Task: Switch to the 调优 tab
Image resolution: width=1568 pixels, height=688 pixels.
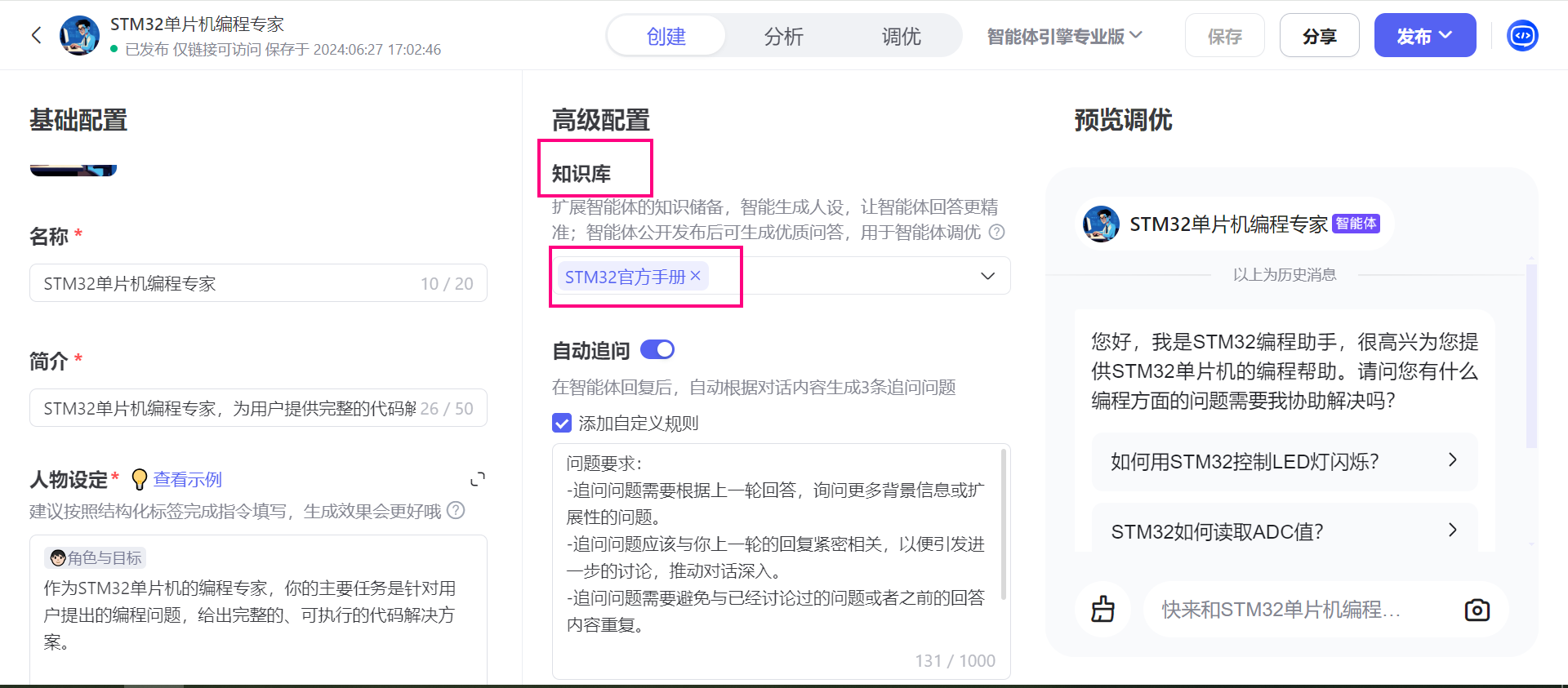Action: pyautogui.click(x=901, y=36)
